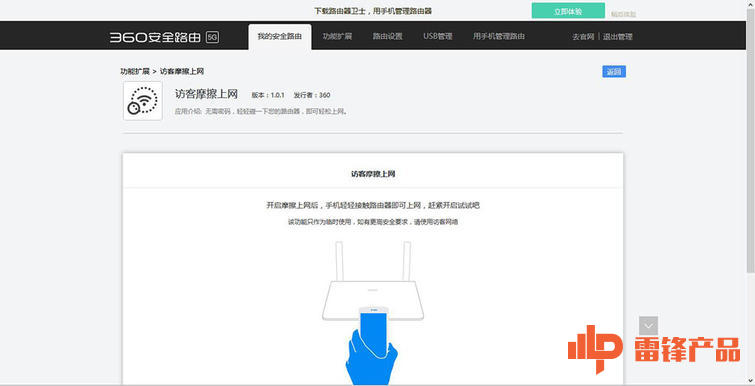Click the 5G badge beside the logo
755x386 pixels.
tap(212, 38)
